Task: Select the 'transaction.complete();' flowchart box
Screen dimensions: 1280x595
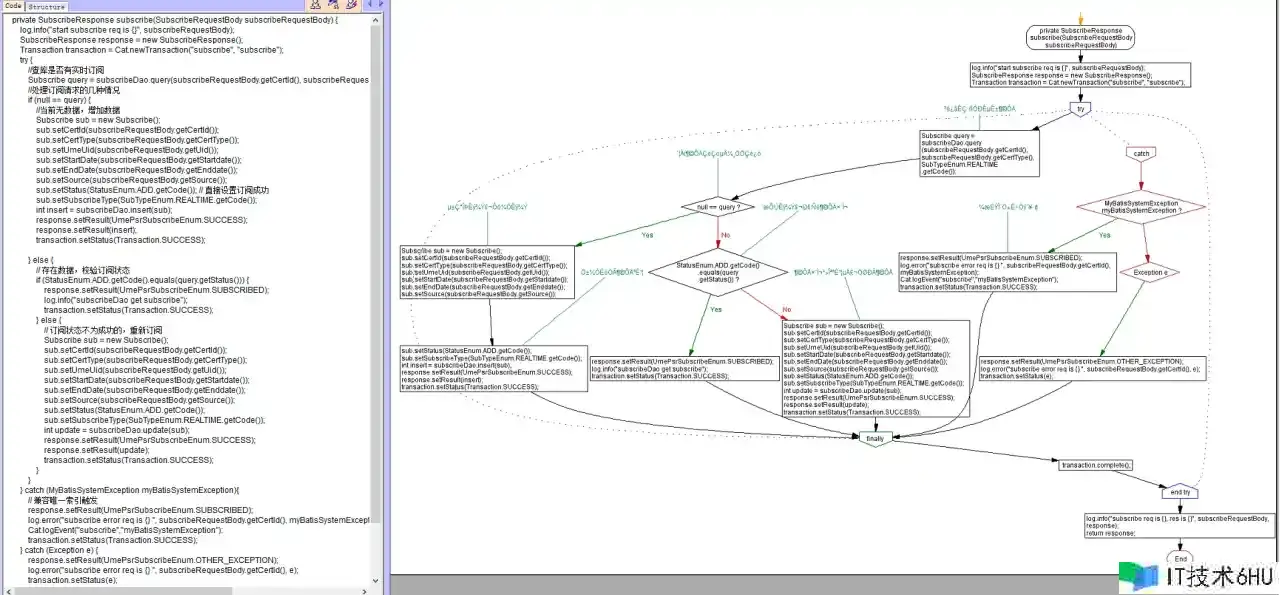Action: pos(1096,465)
